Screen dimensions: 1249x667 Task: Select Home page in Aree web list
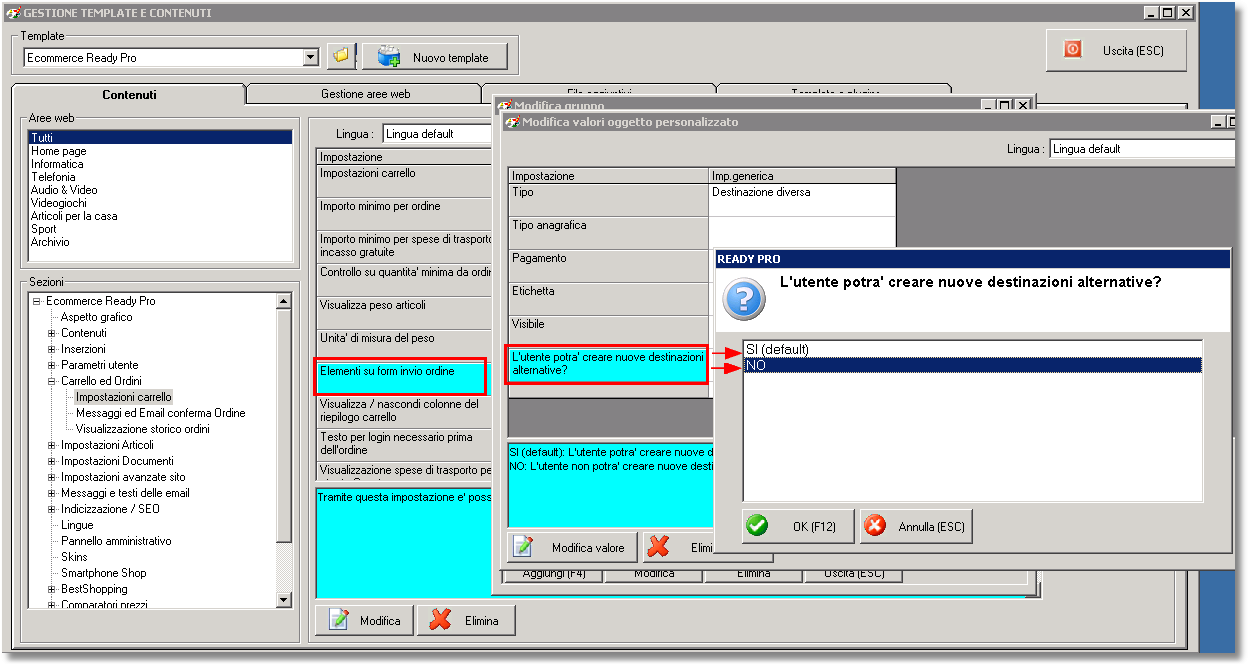click(x=161, y=151)
